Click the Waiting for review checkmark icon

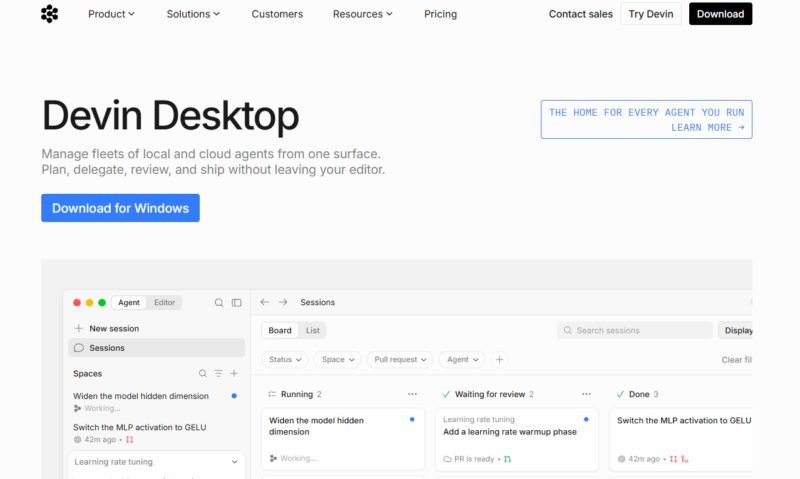tap(446, 394)
